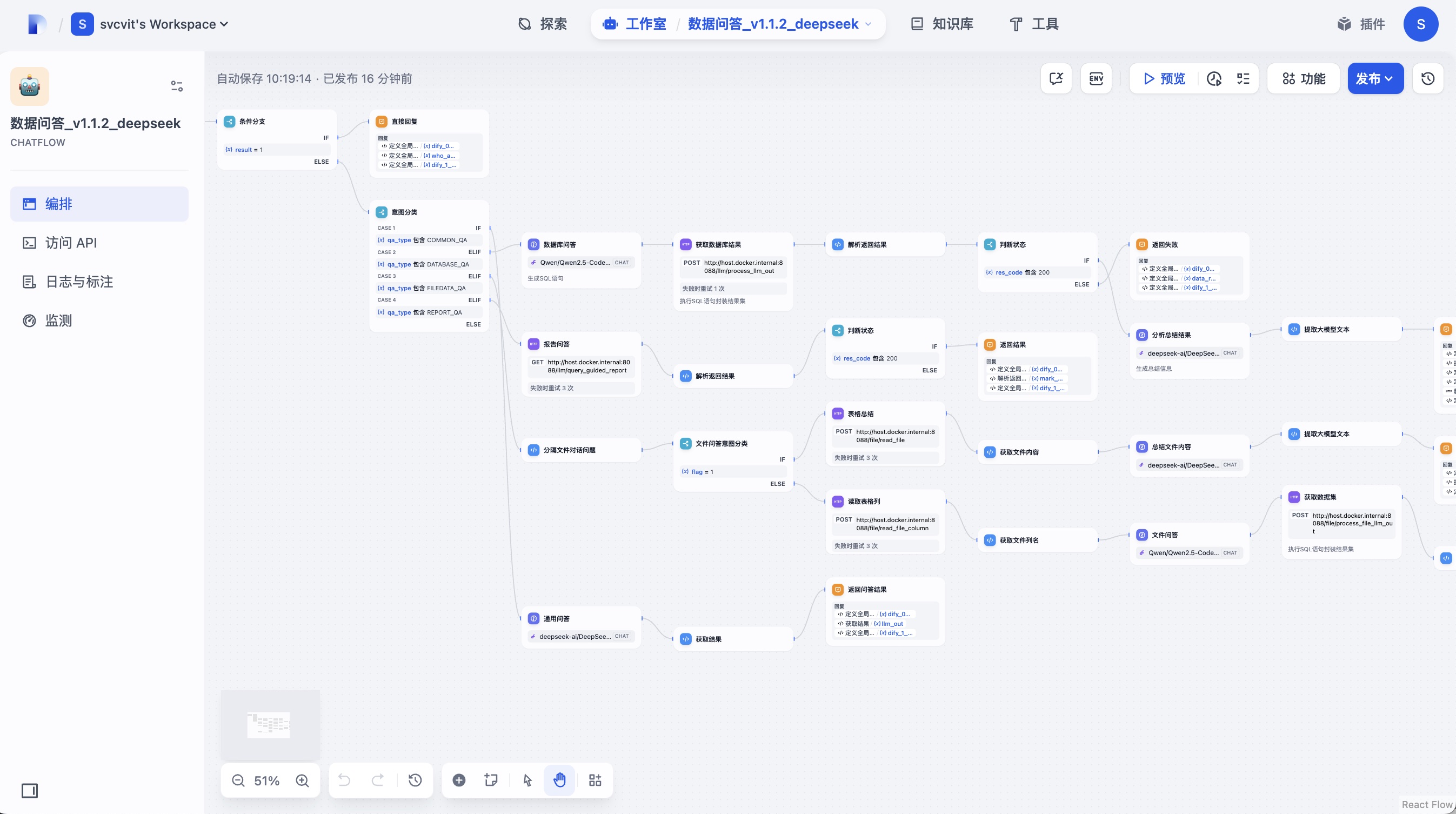Click the 功能 features button
The width and height of the screenshot is (1456, 814).
1304,78
